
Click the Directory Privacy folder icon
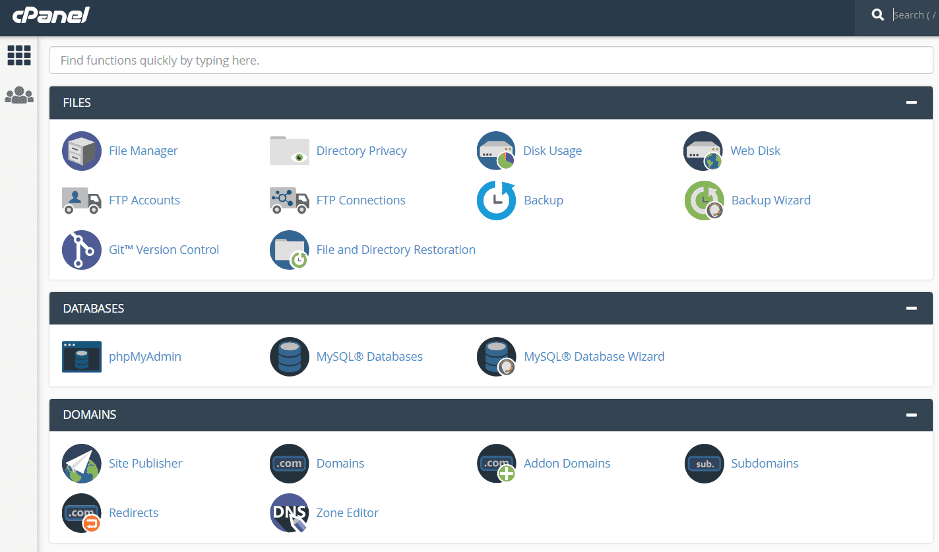pyautogui.click(x=289, y=151)
